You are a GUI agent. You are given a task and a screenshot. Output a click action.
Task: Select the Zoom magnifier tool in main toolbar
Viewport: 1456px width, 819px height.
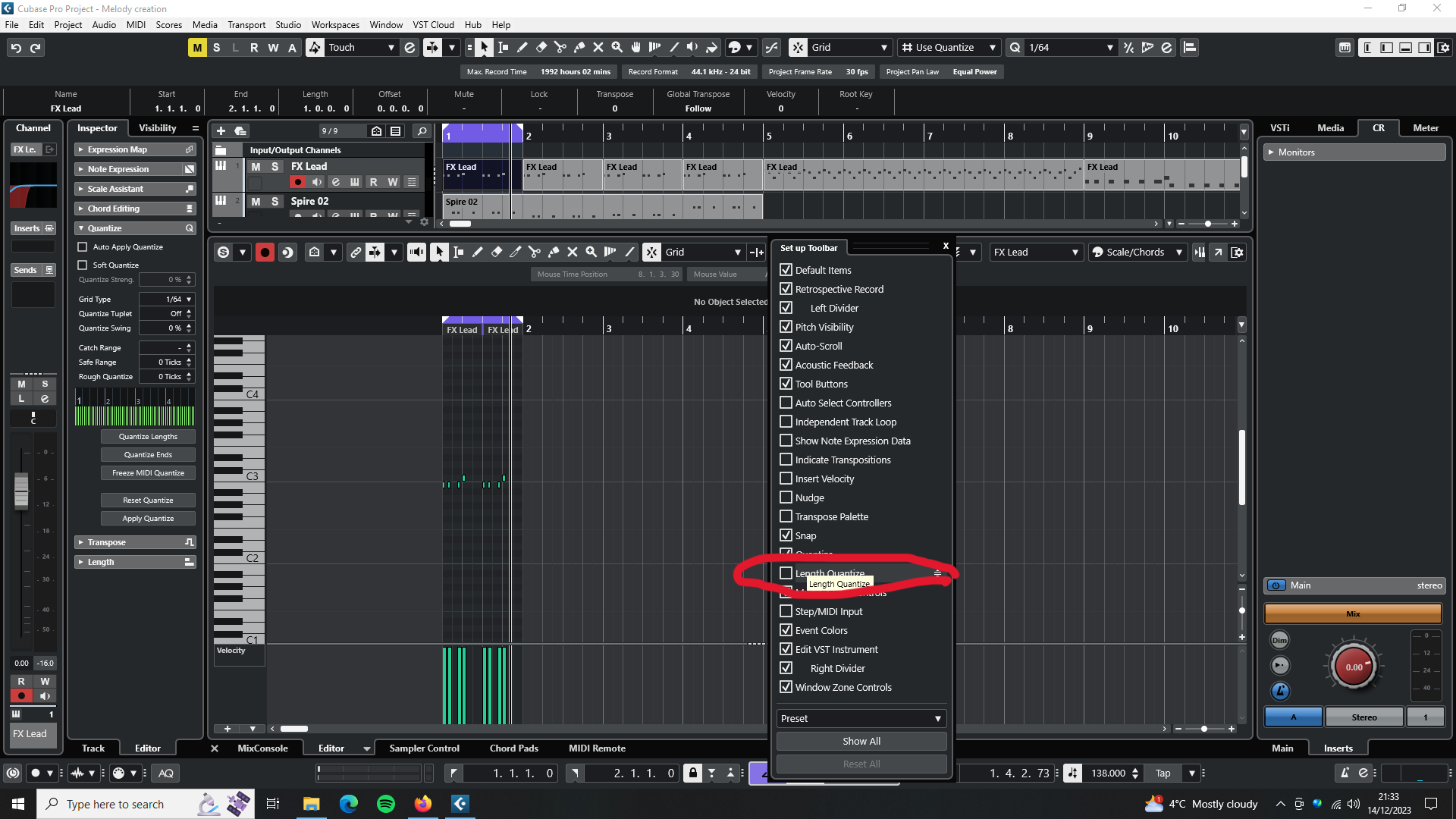coord(617,47)
